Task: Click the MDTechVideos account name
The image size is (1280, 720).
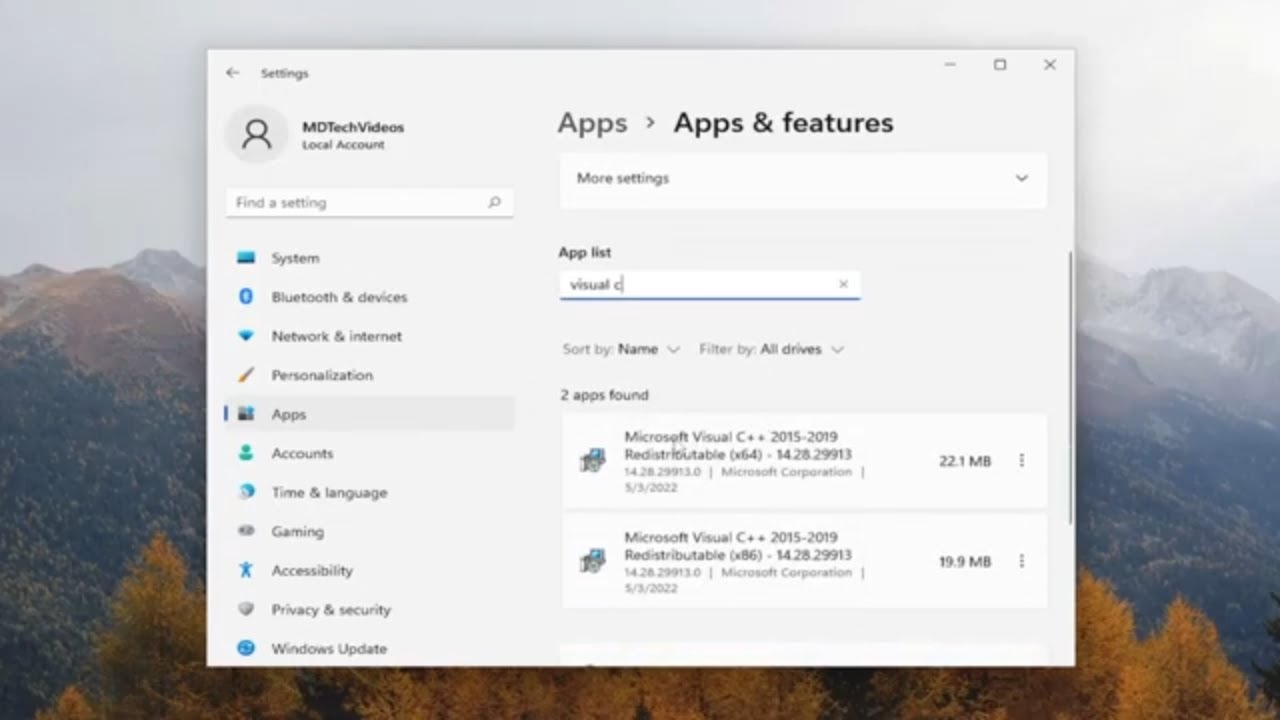Action: 353,127
